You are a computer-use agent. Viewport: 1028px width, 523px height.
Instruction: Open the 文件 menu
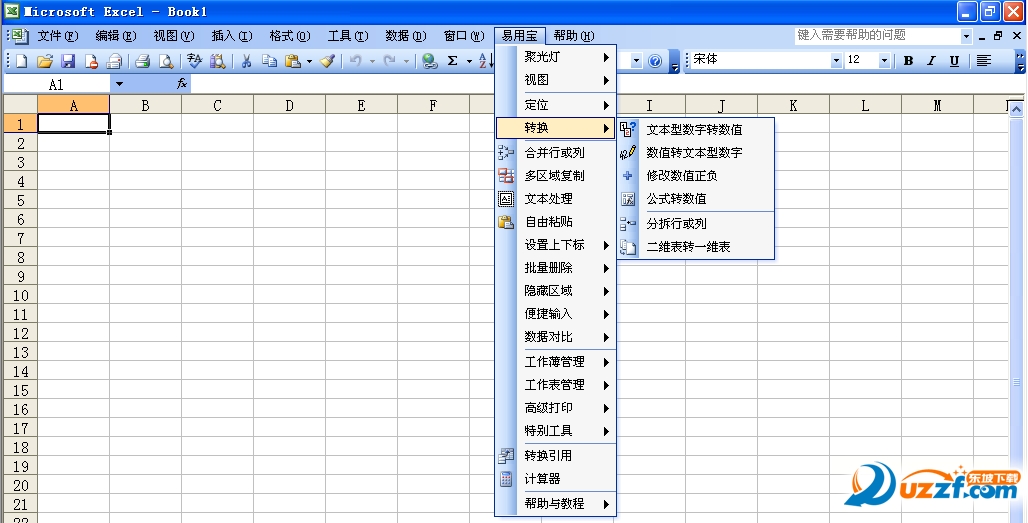click(x=58, y=35)
